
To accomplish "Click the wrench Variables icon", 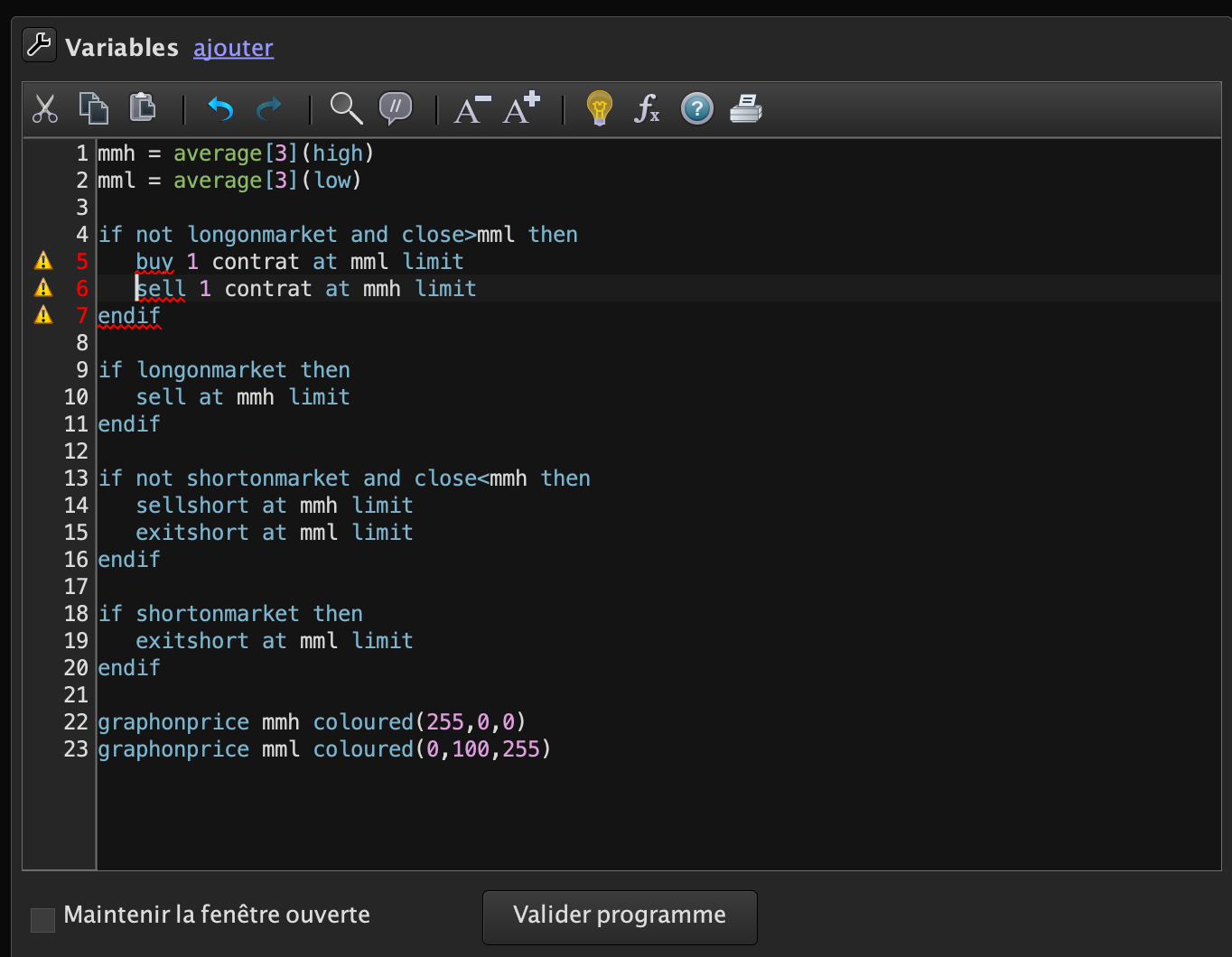I will point(39,45).
